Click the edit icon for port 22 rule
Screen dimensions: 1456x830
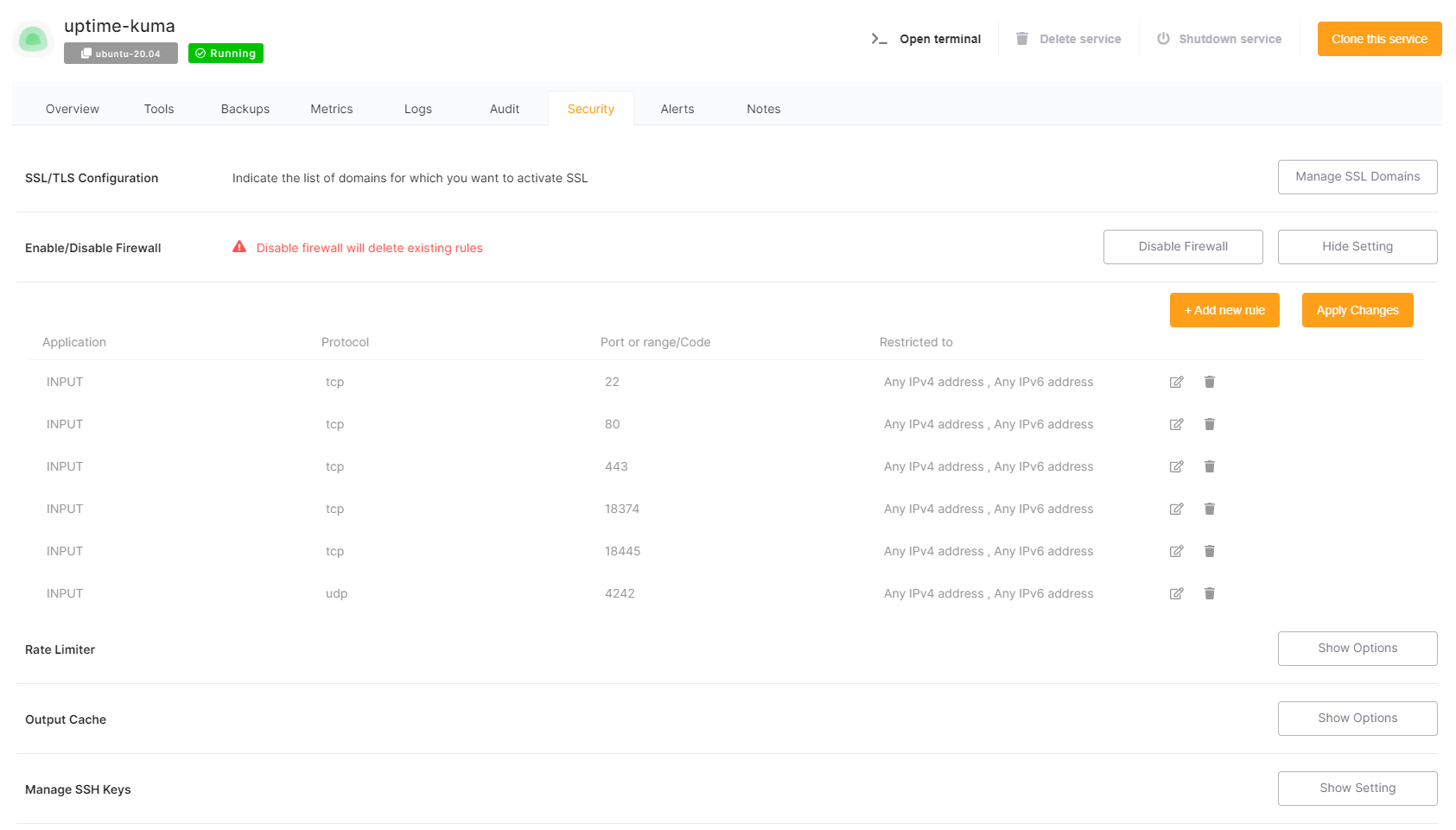[1176, 382]
